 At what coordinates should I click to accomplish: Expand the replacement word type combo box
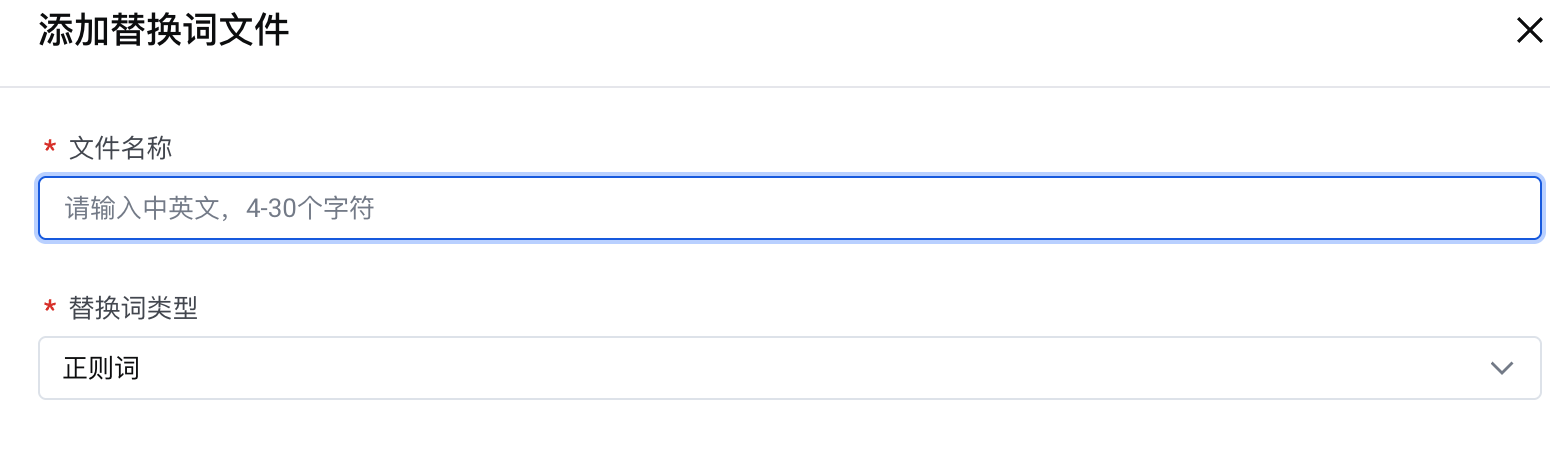(x=788, y=368)
